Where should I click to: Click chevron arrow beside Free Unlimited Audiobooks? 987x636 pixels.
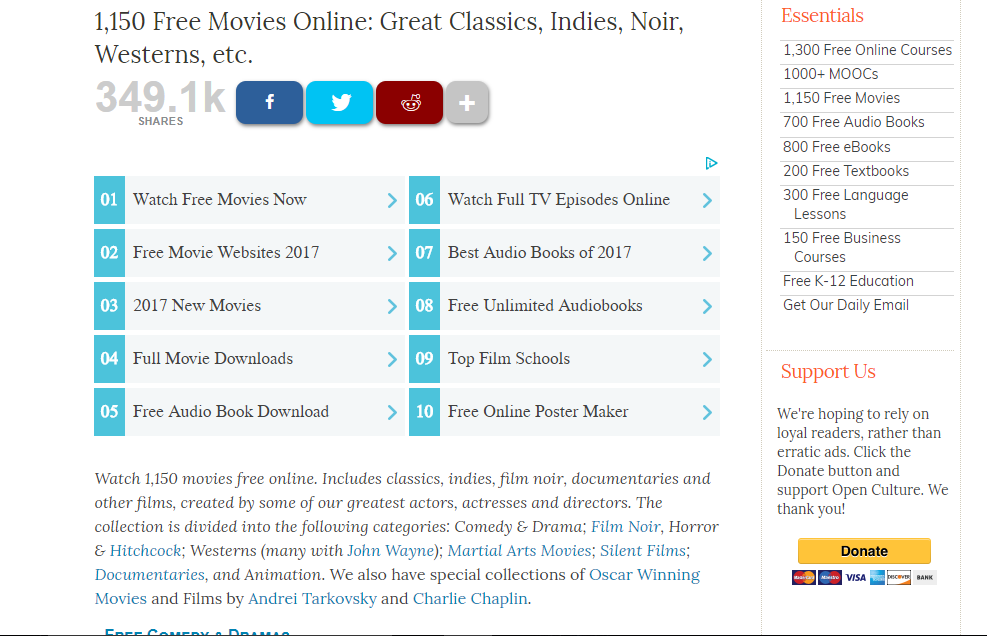pyautogui.click(x=707, y=306)
